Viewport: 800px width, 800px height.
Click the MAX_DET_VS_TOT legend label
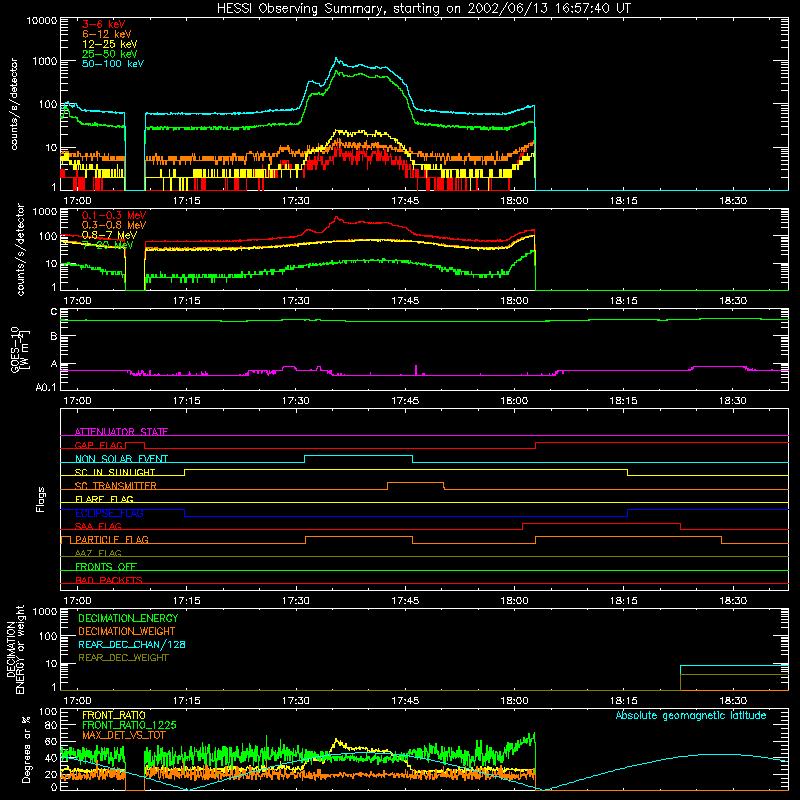pos(123,735)
